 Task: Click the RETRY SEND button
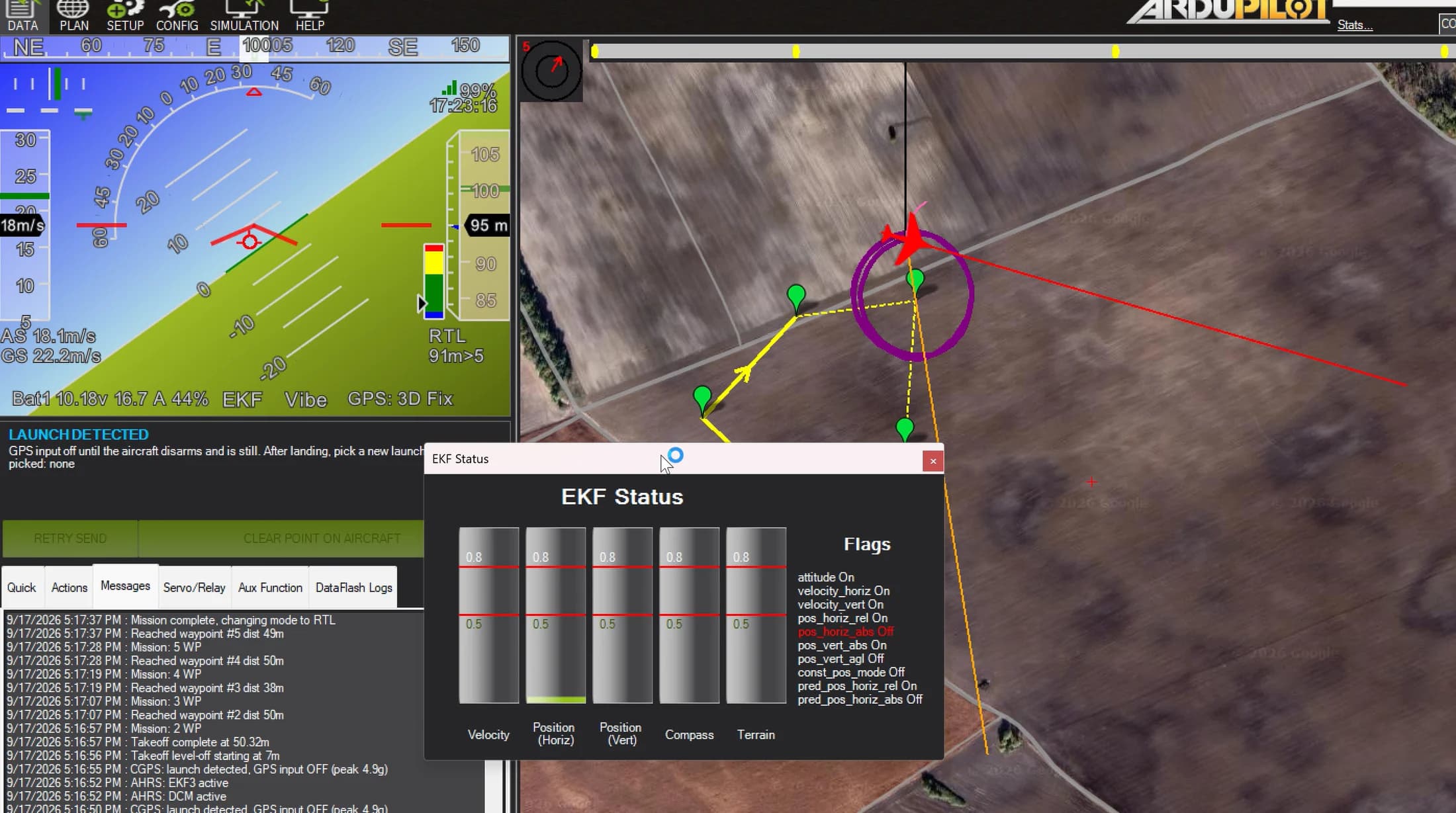point(70,538)
